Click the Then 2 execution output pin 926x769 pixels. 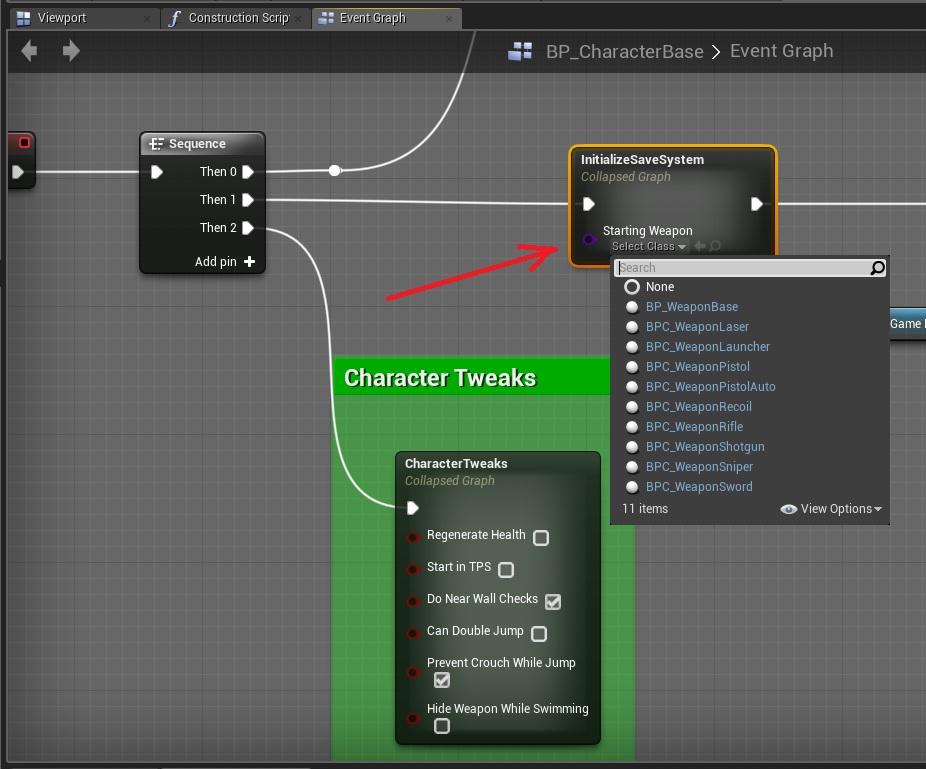point(248,228)
